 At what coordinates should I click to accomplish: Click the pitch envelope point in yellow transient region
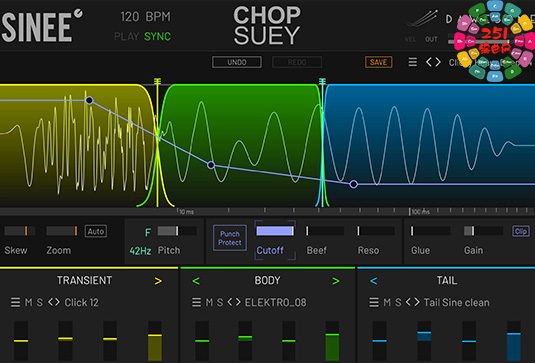tap(89, 100)
